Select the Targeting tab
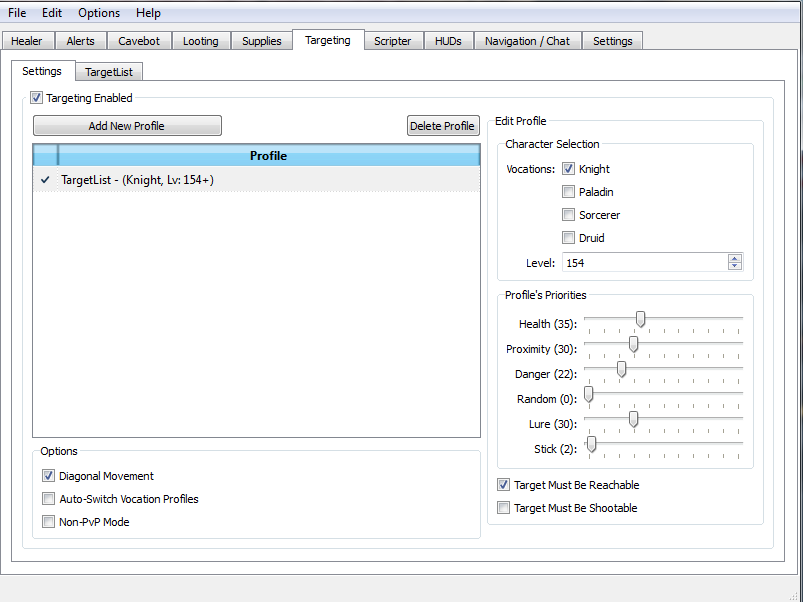 click(x=328, y=40)
